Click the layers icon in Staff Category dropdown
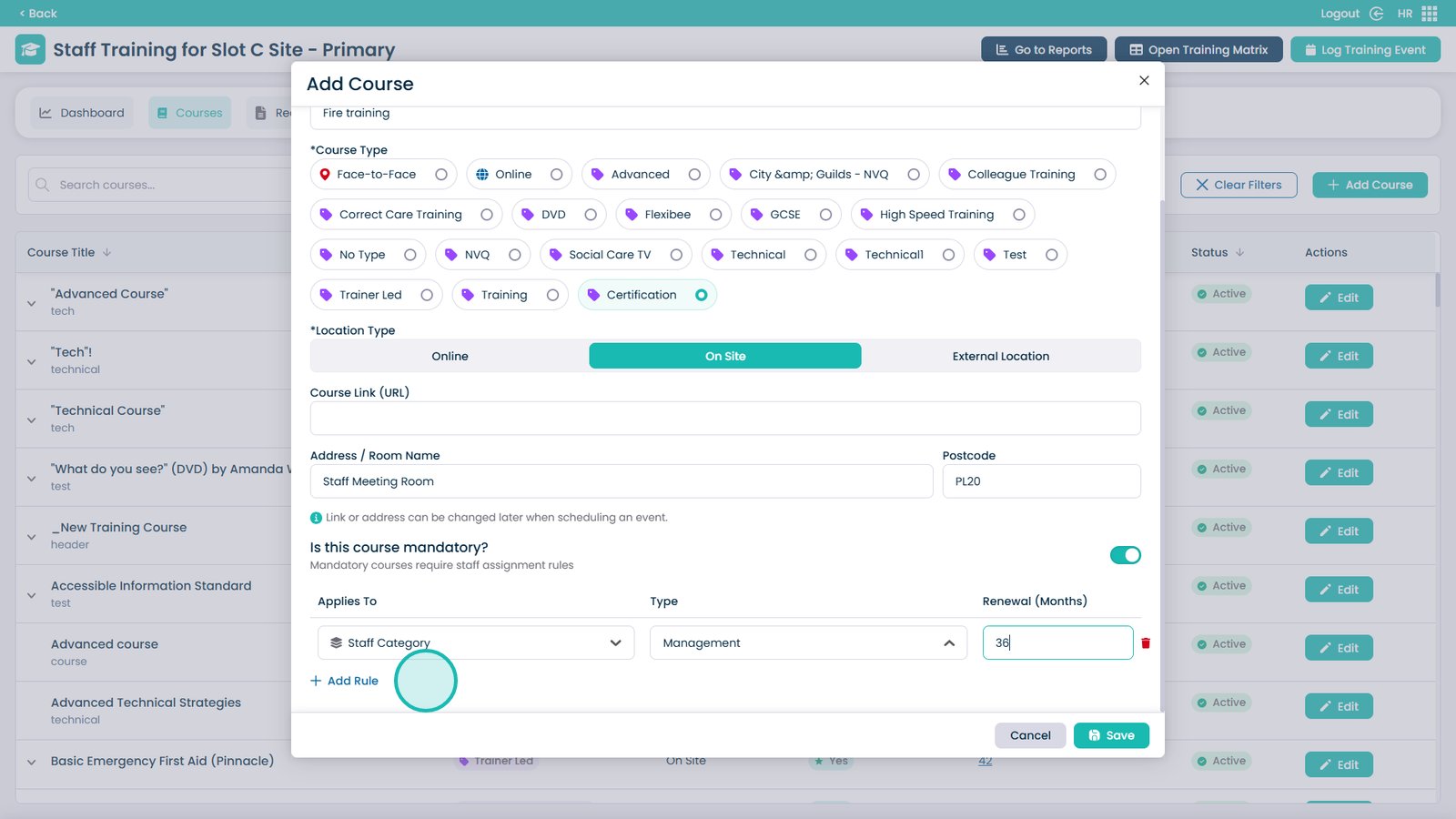Image resolution: width=1456 pixels, height=819 pixels. click(x=336, y=642)
